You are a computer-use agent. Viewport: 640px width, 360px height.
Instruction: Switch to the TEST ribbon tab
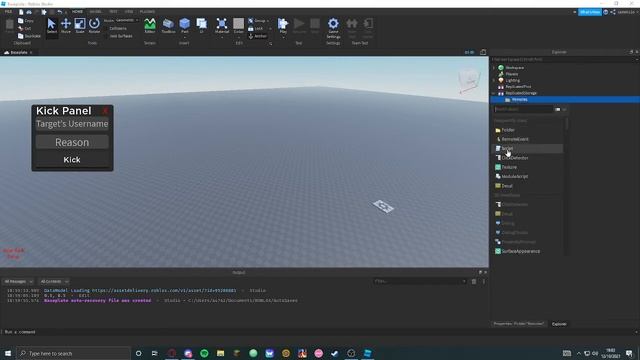113,12
